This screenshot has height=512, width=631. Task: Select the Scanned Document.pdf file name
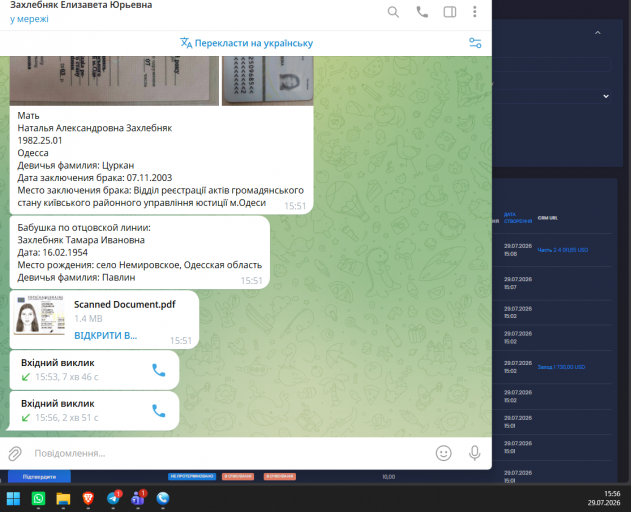[125, 304]
